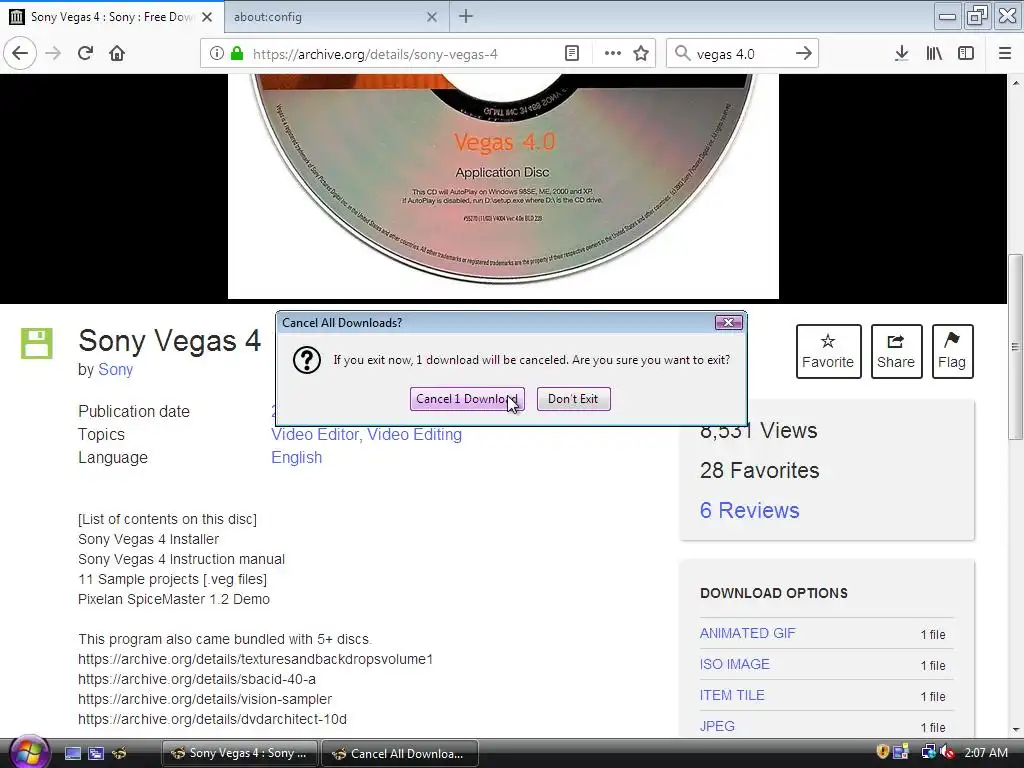1024x768 pixels.
Task: Open JPEG download option
Action: tap(717, 726)
